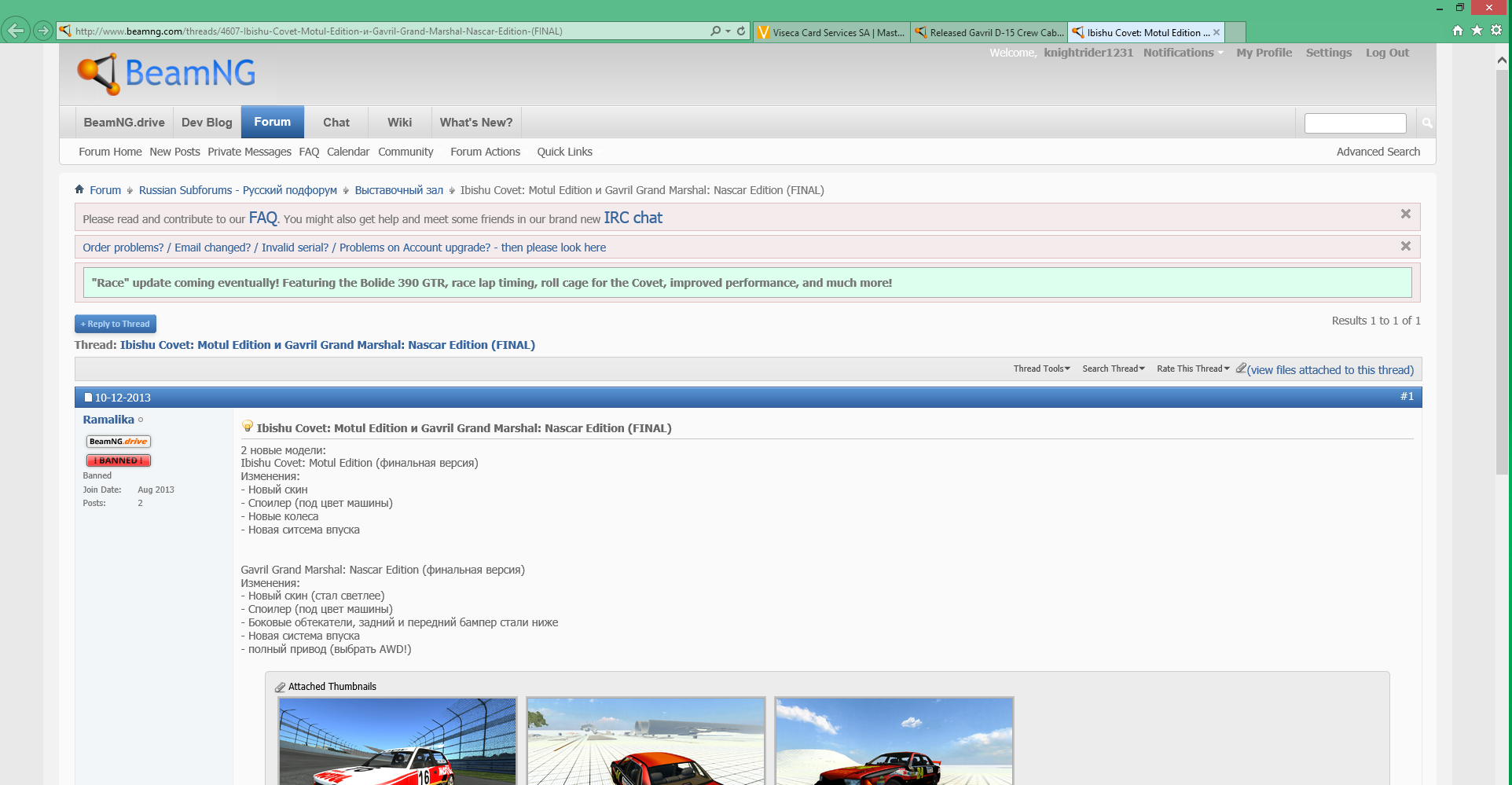Open knightrider1231 username link

pyautogui.click(x=1088, y=53)
